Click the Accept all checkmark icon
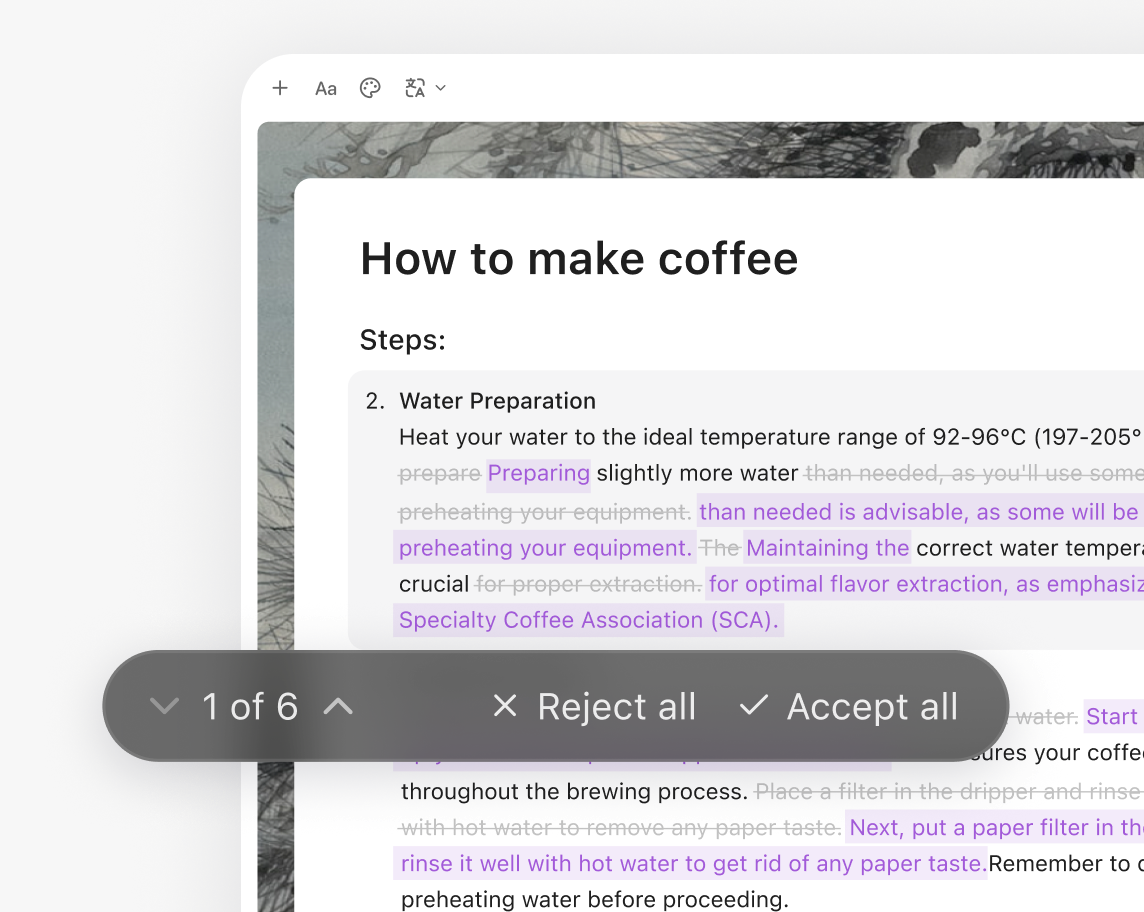1144x912 pixels. click(754, 706)
